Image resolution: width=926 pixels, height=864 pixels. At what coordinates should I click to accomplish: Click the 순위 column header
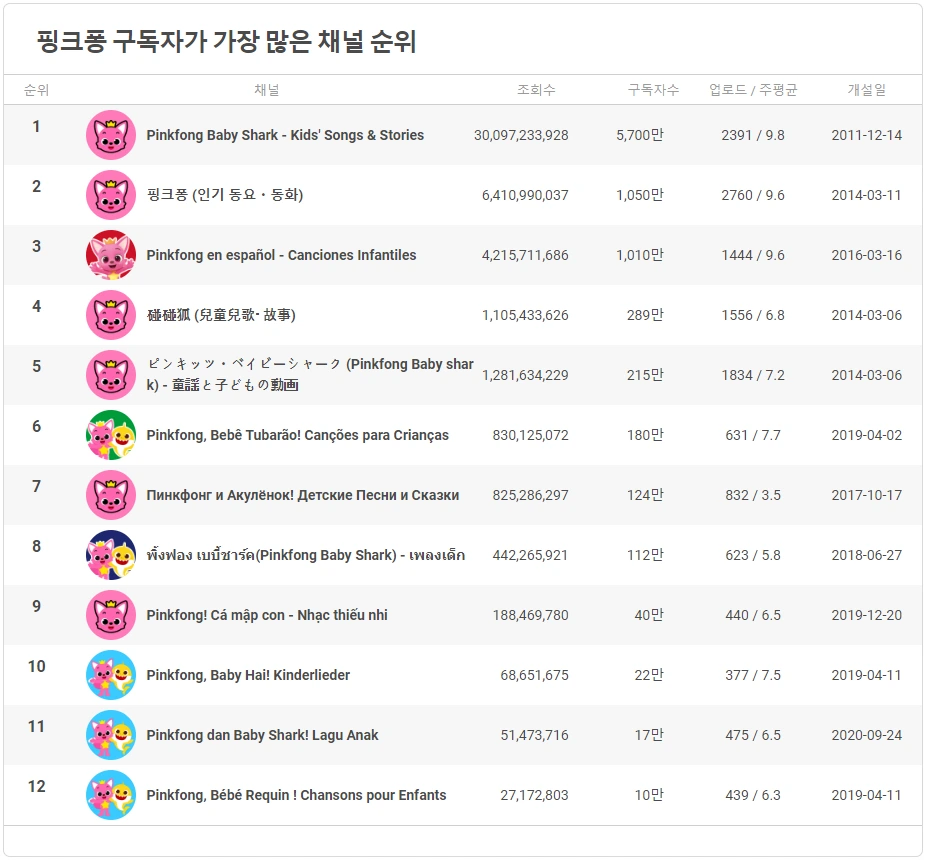click(x=36, y=89)
